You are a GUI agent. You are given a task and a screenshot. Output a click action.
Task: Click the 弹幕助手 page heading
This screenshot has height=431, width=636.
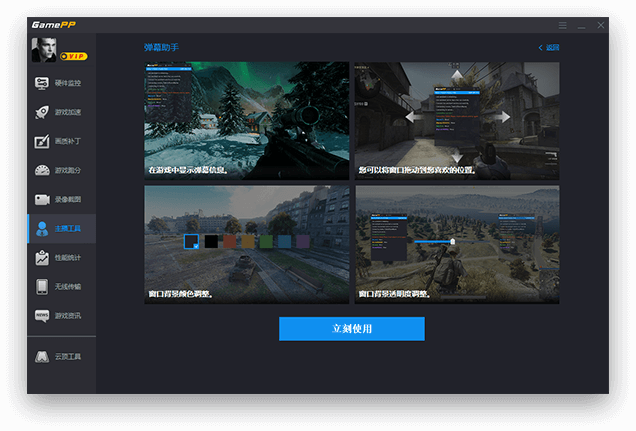coord(161,47)
